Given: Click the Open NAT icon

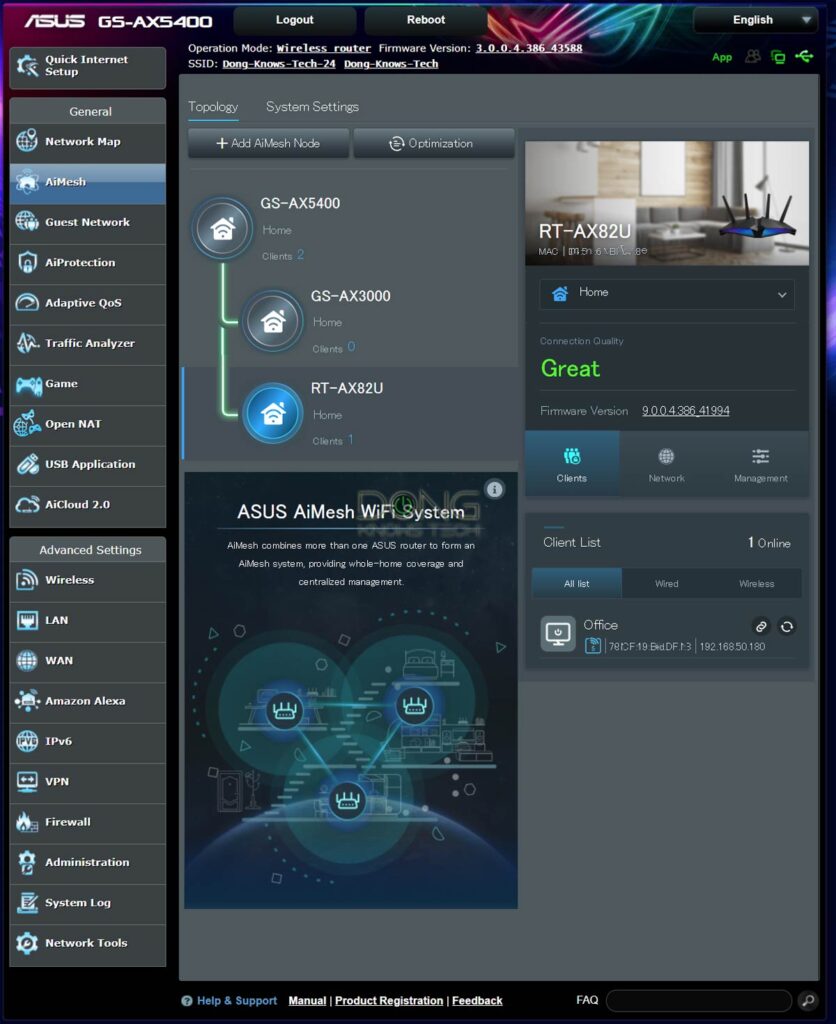Looking at the screenshot, I should pyautogui.click(x=27, y=424).
